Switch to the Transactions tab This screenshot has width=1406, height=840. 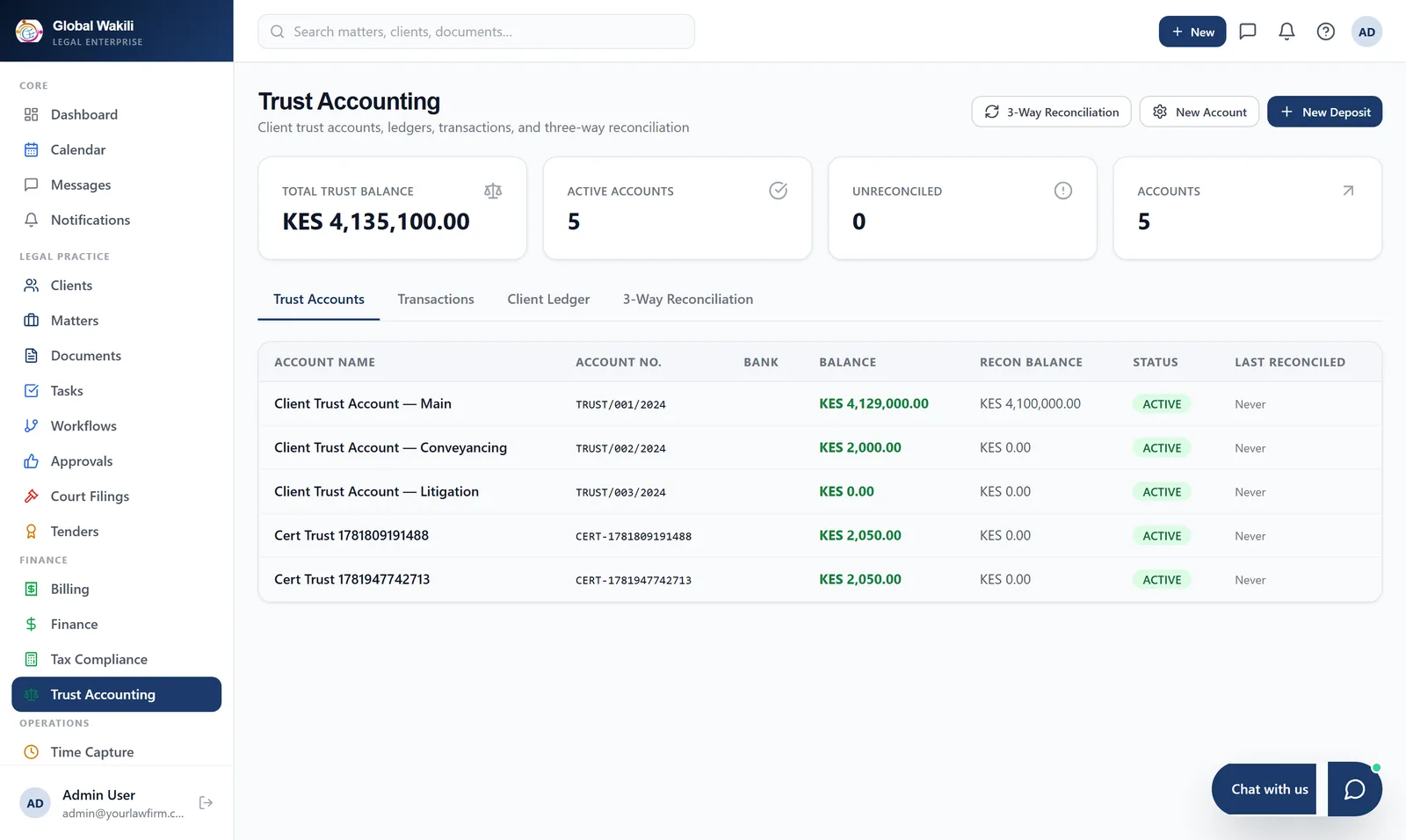(436, 300)
